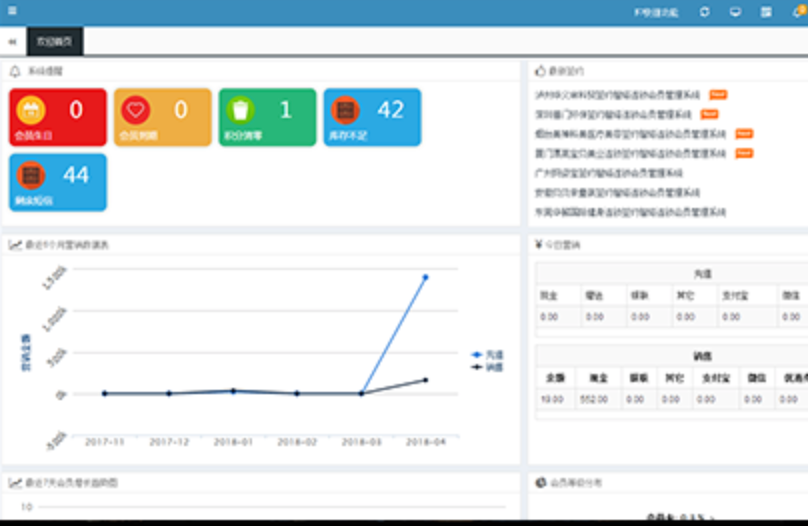Toggle the dark 销售 series in chart legend
808x526 pixels.
(x=488, y=367)
